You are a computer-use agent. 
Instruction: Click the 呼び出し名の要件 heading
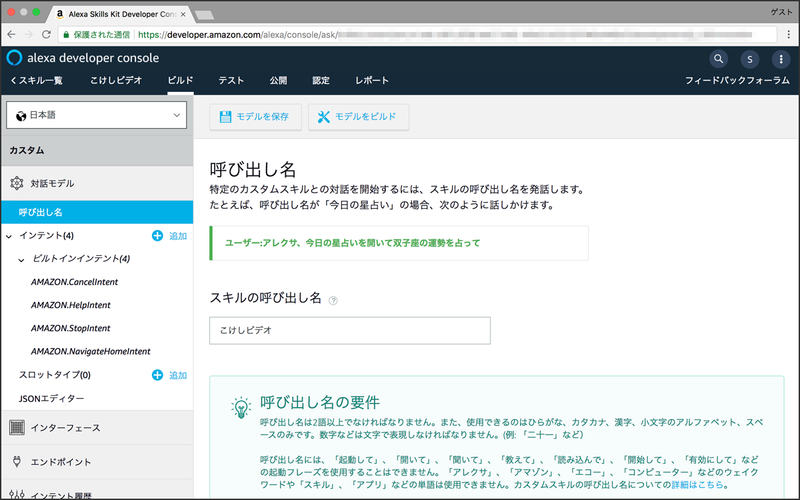[320, 403]
